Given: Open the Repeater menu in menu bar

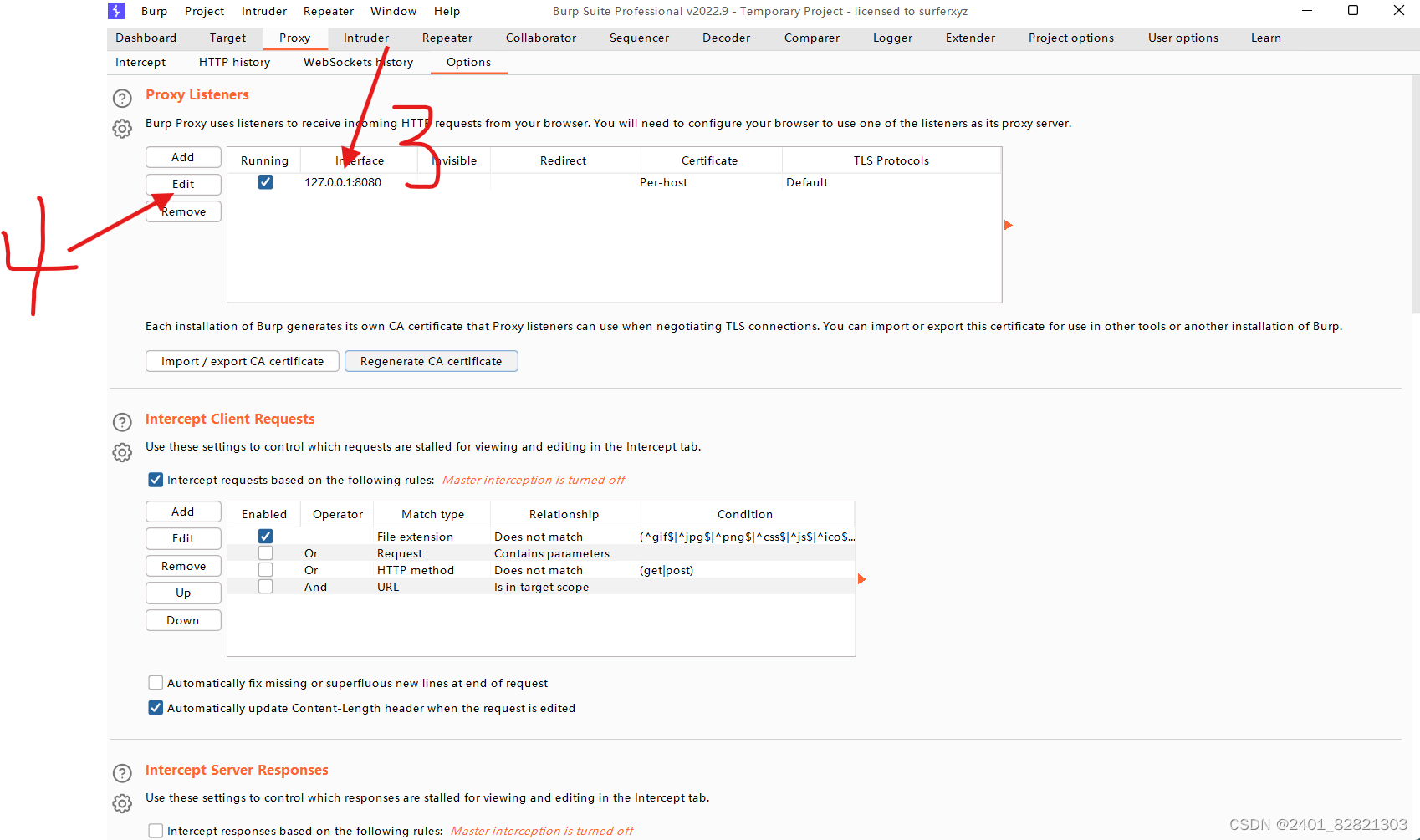Looking at the screenshot, I should click(329, 11).
